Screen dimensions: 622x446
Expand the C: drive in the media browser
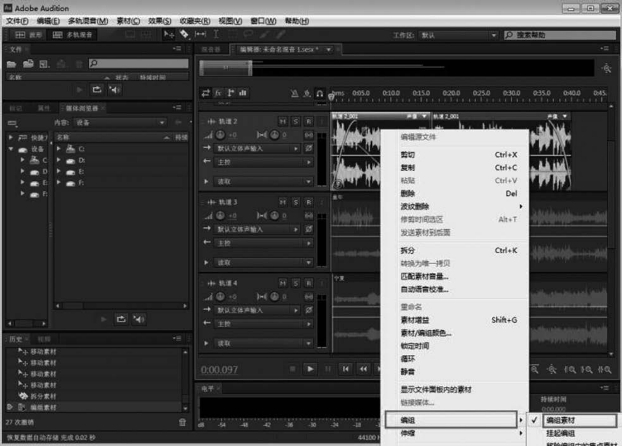[59, 149]
